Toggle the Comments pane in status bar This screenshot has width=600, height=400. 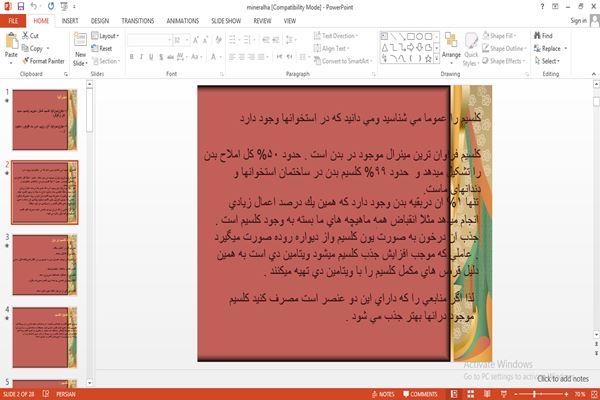(420, 394)
